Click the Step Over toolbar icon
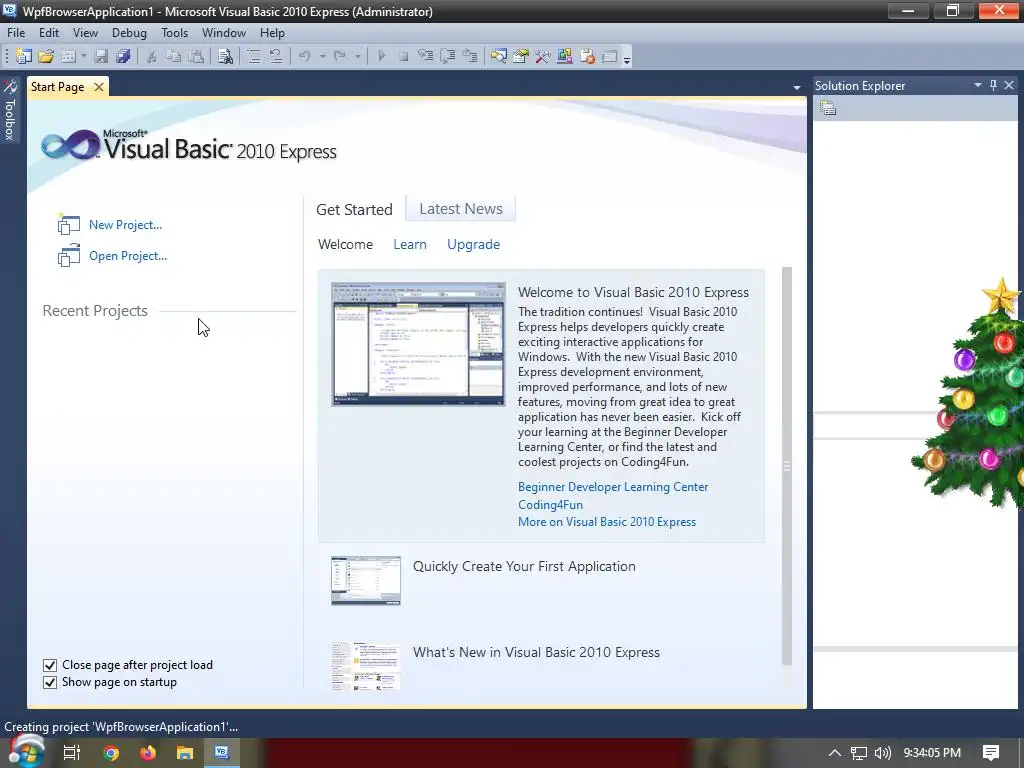 (x=448, y=56)
